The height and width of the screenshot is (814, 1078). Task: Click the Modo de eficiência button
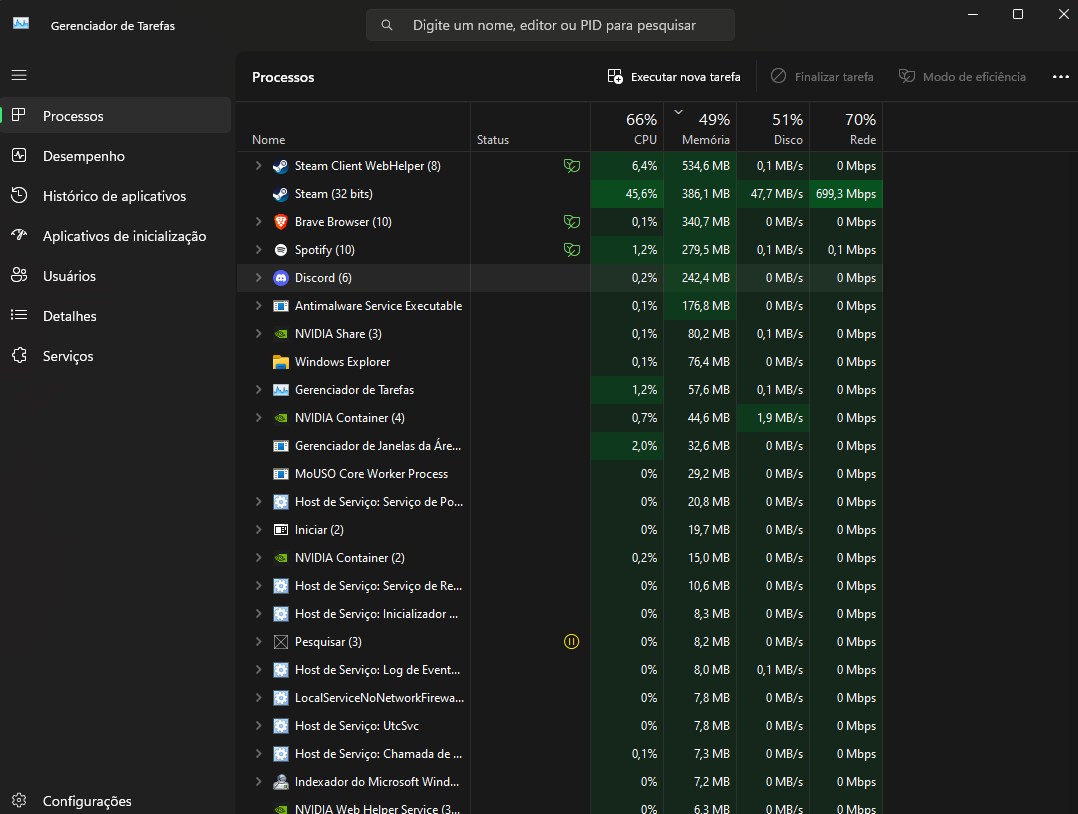tap(962, 76)
